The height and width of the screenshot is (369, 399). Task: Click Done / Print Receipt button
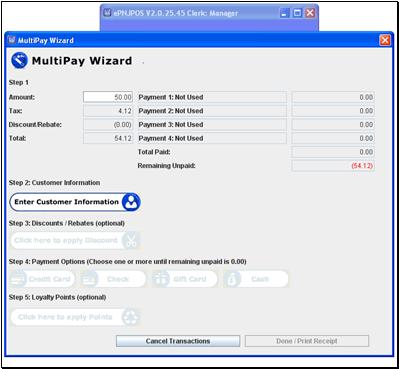click(x=307, y=341)
